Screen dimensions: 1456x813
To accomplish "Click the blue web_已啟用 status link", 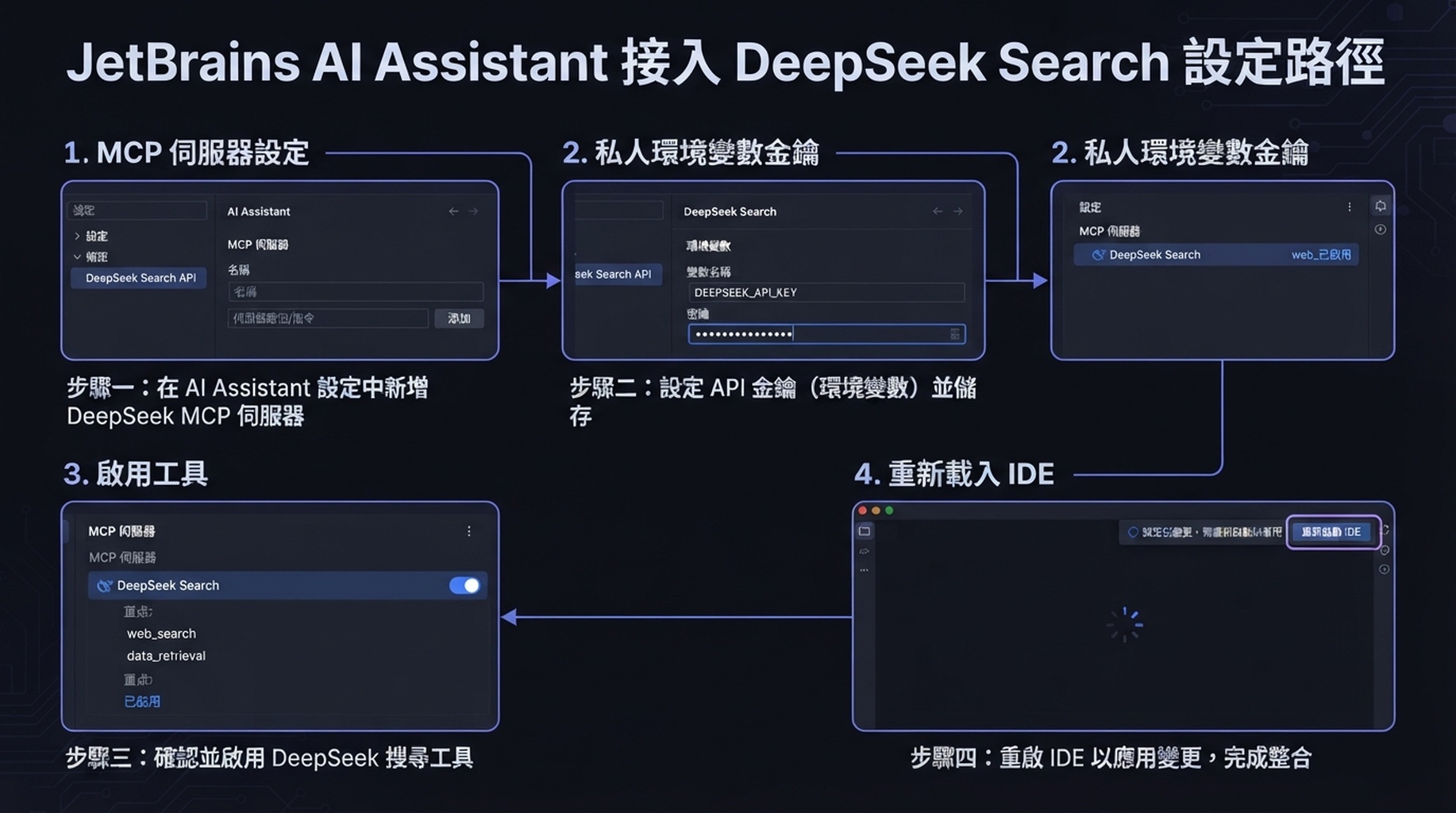I will (1321, 255).
